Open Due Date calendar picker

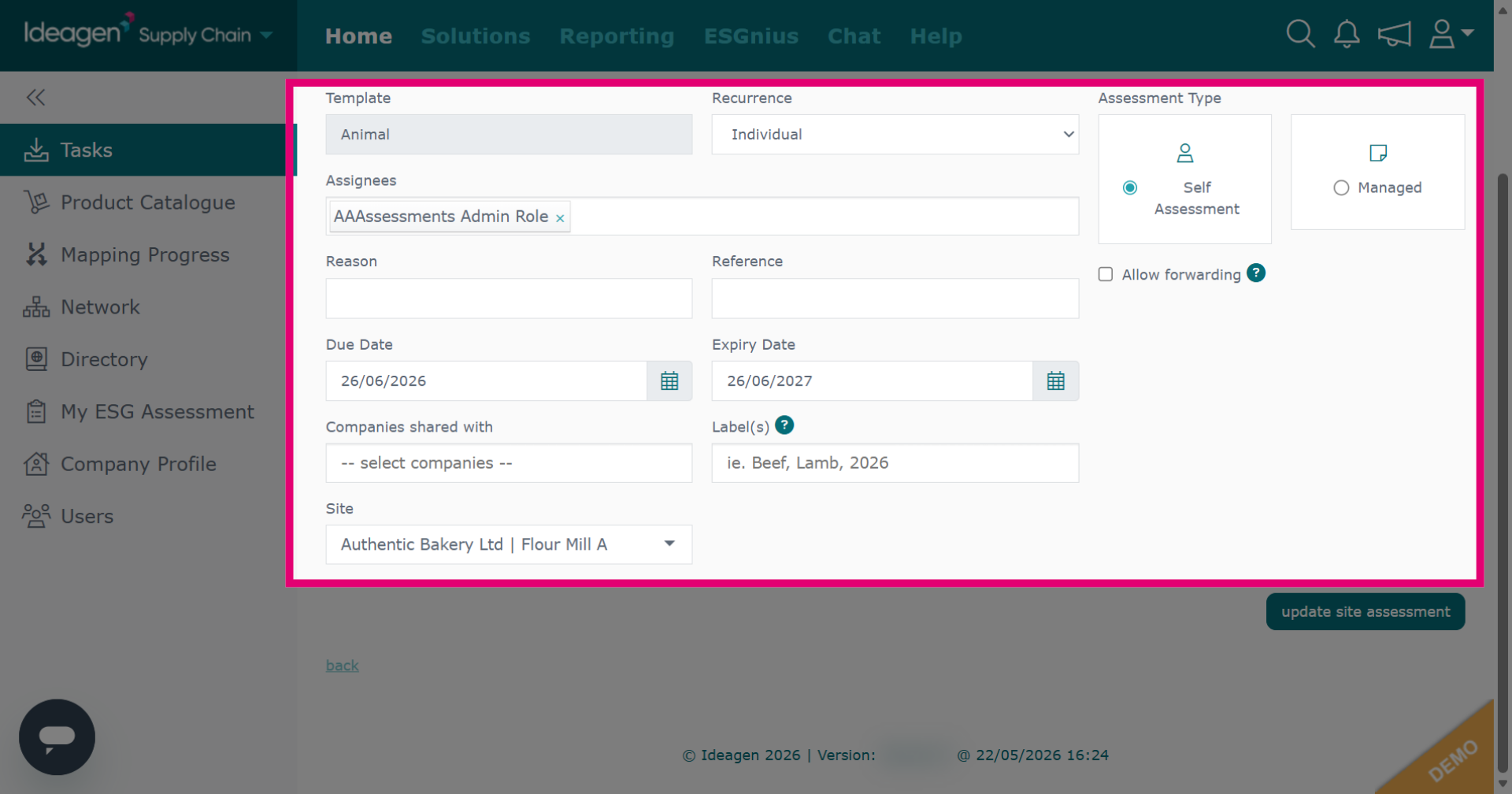tap(669, 381)
